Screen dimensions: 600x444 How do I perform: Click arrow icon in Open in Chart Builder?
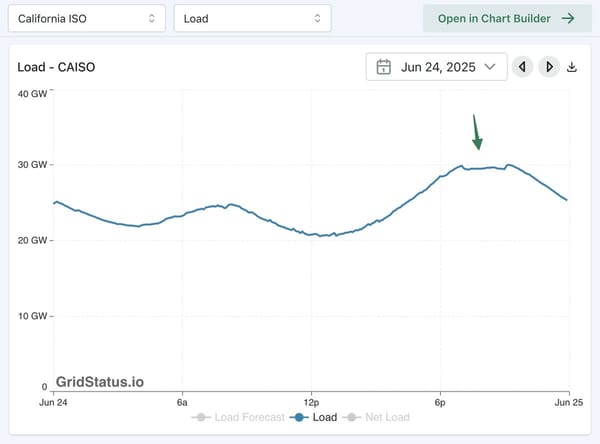(x=568, y=18)
